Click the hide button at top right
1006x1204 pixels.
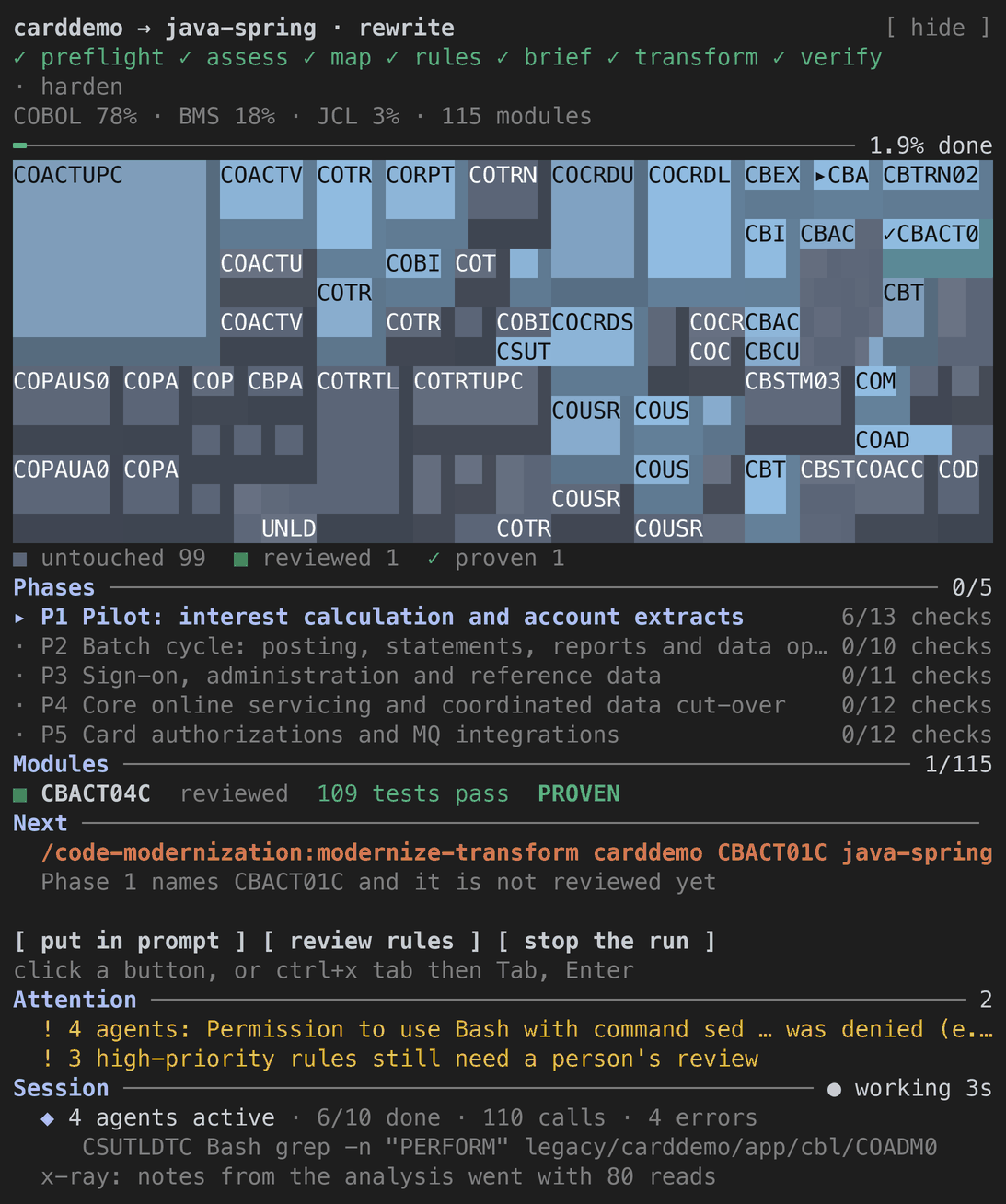[x=937, y=28]
